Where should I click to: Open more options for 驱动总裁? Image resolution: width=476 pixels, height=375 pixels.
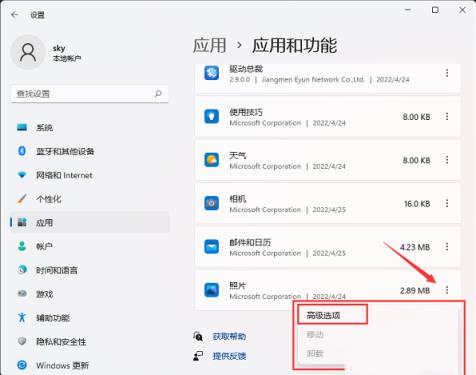pos(447,73)
